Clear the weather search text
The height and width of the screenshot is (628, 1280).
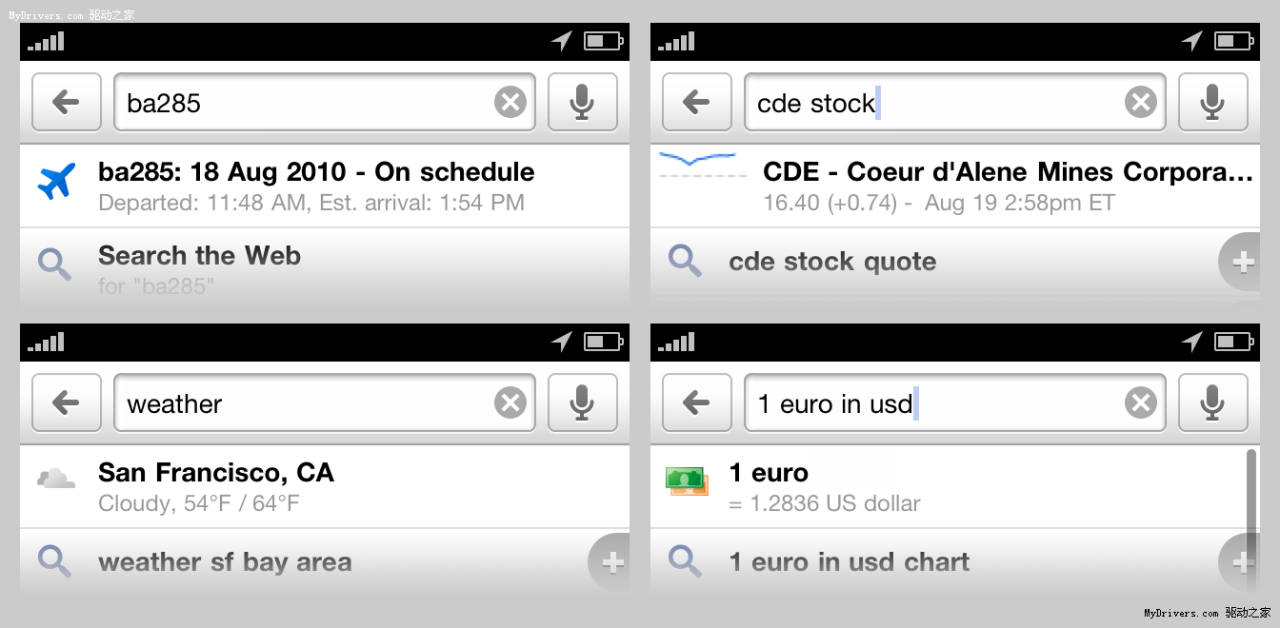(x=510, y=404)
